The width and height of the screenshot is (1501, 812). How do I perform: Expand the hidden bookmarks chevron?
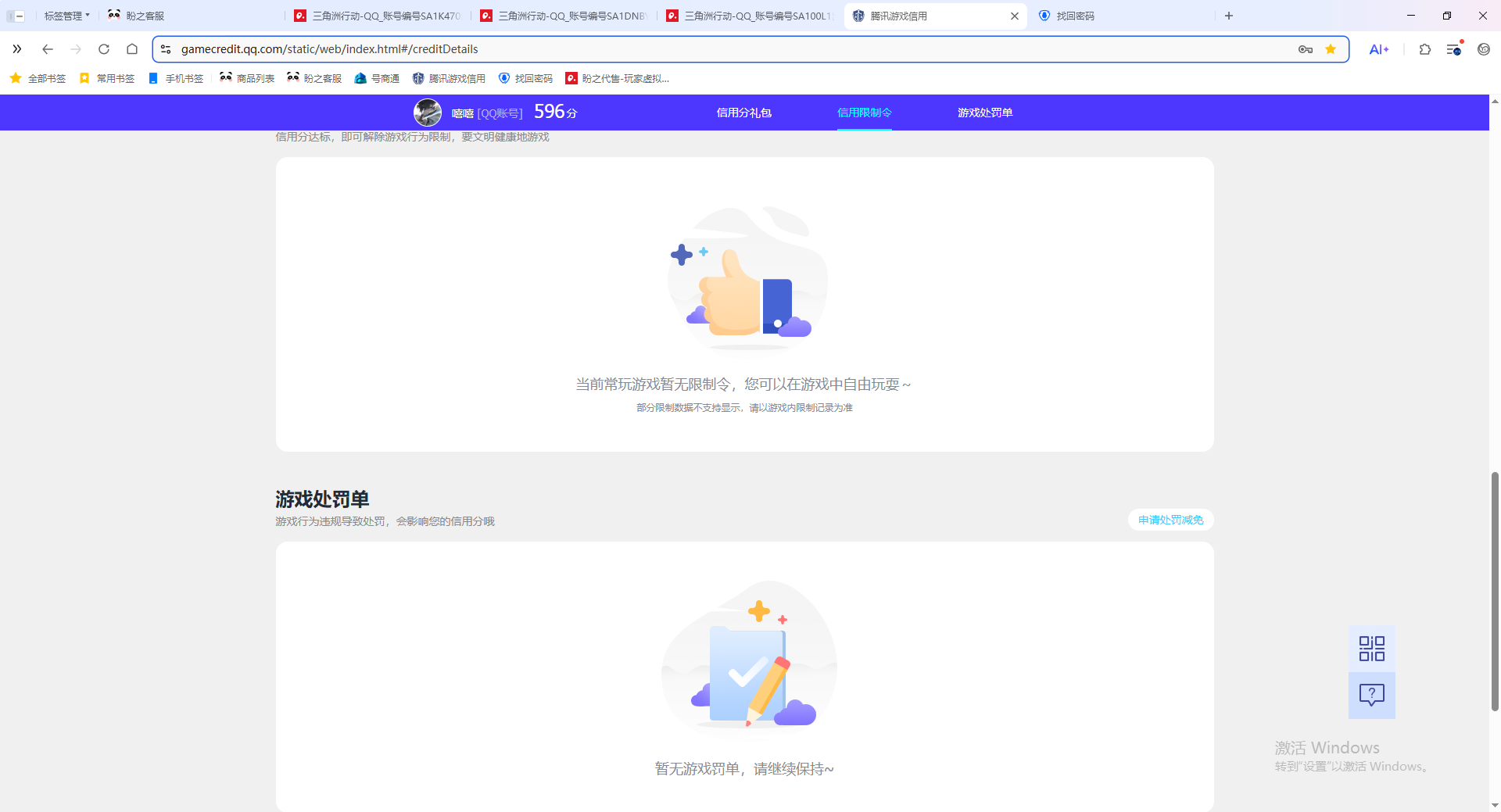(x=17, y=48)
